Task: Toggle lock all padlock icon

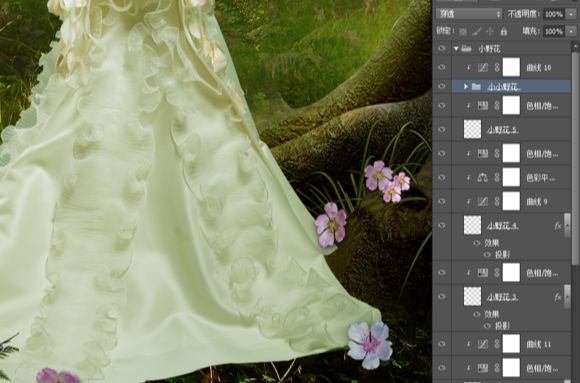Action: (503, 31)
